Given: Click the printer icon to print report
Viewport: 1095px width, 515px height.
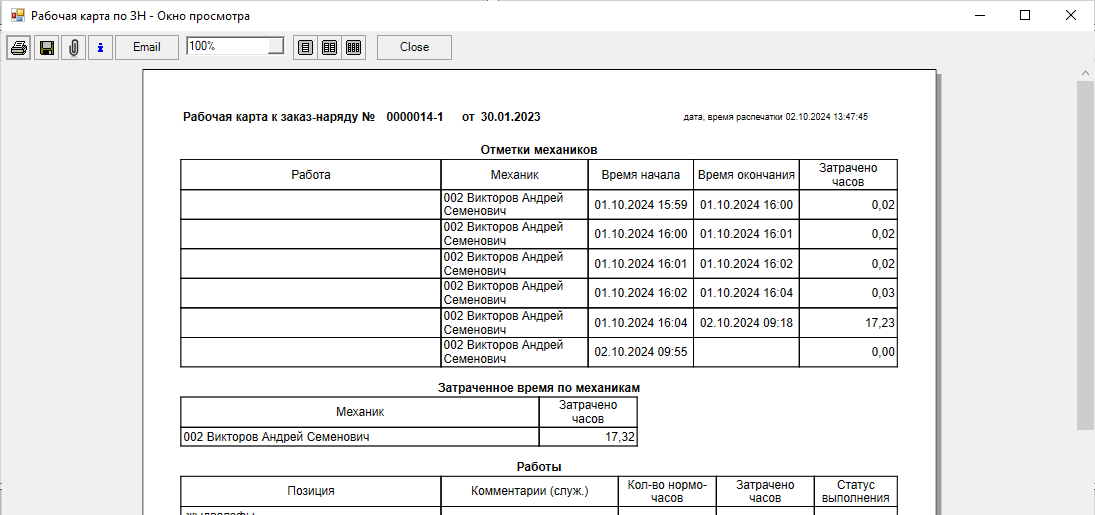Looking at the screenshot, I should (19, 48).
